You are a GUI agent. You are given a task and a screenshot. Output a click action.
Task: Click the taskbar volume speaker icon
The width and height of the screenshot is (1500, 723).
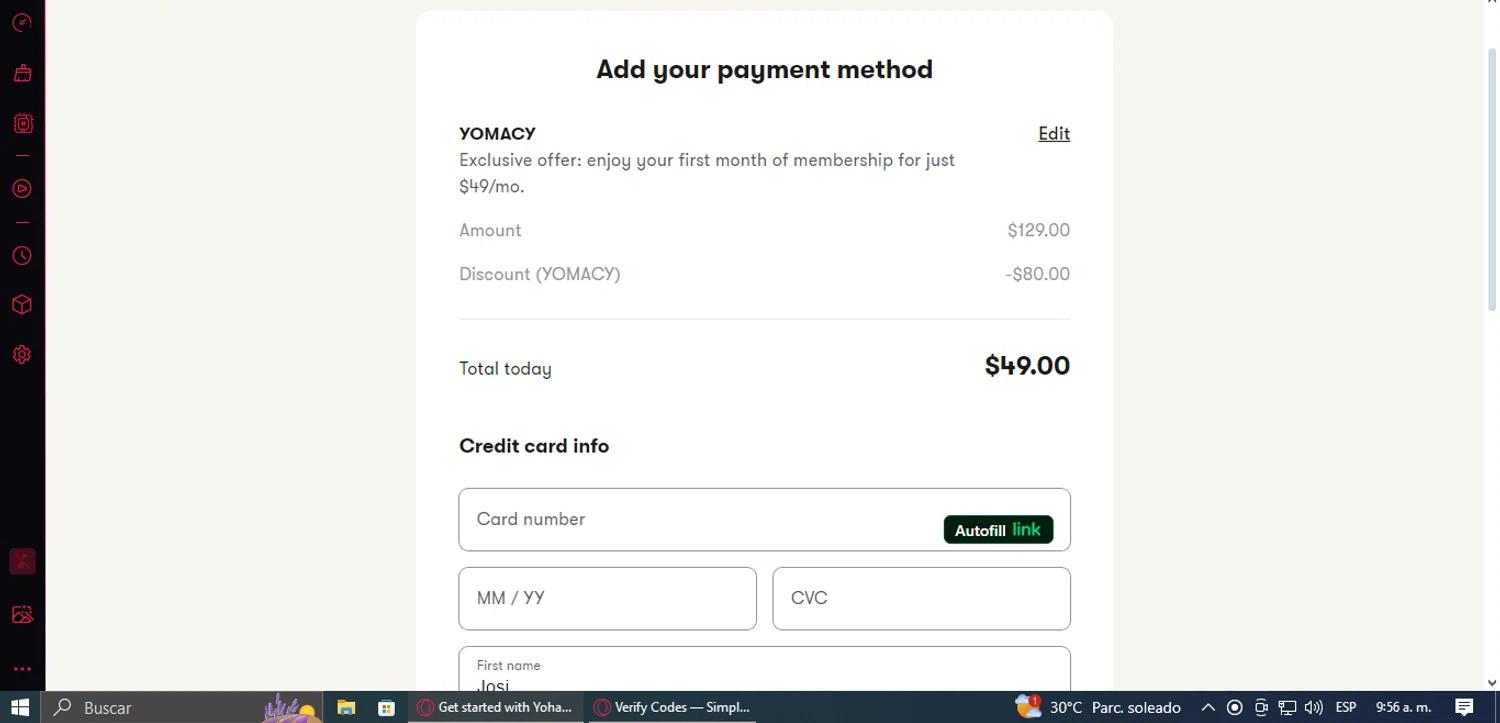click(x=1313, y=708)
